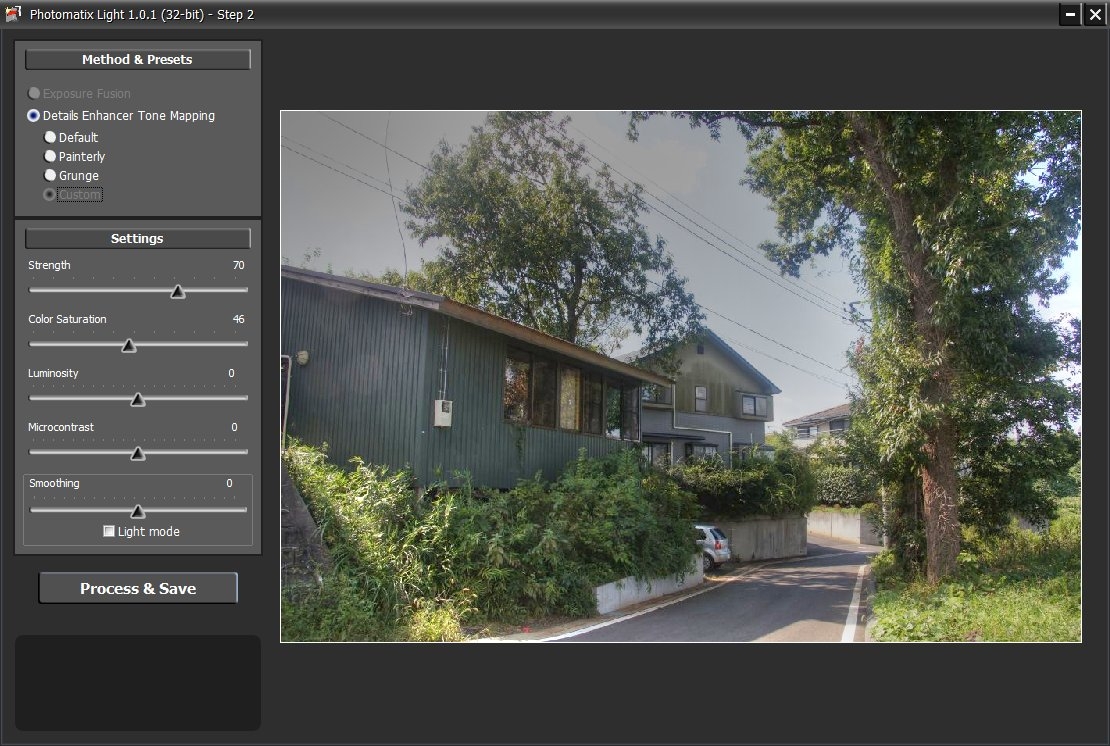
Task: Click the Color Saturation slider handle
Action: coord(128,345)
